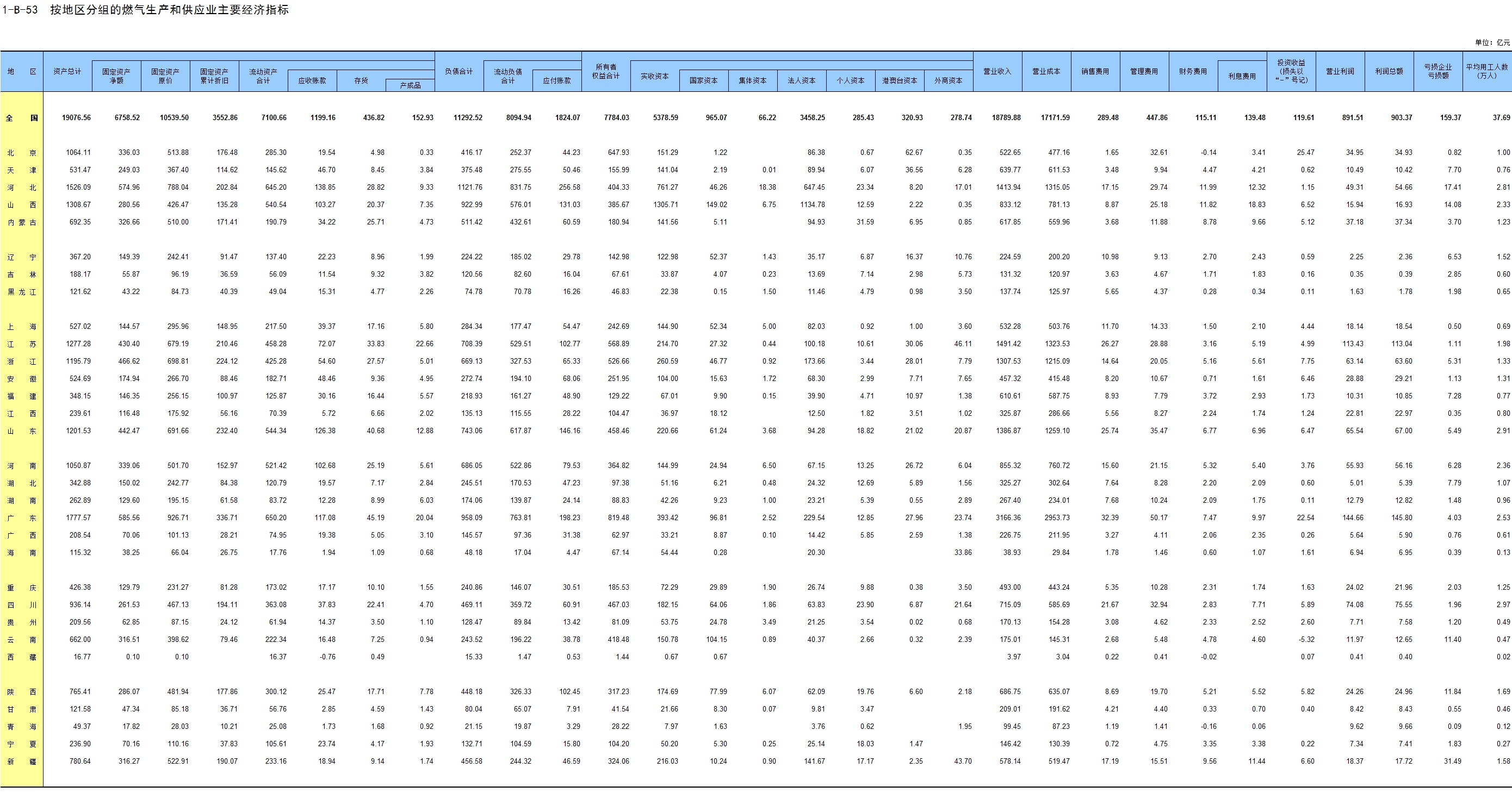Select the 亏损企业亏损额 column header
Viewport: 1512px width, 805px height.
point(1437,72)
